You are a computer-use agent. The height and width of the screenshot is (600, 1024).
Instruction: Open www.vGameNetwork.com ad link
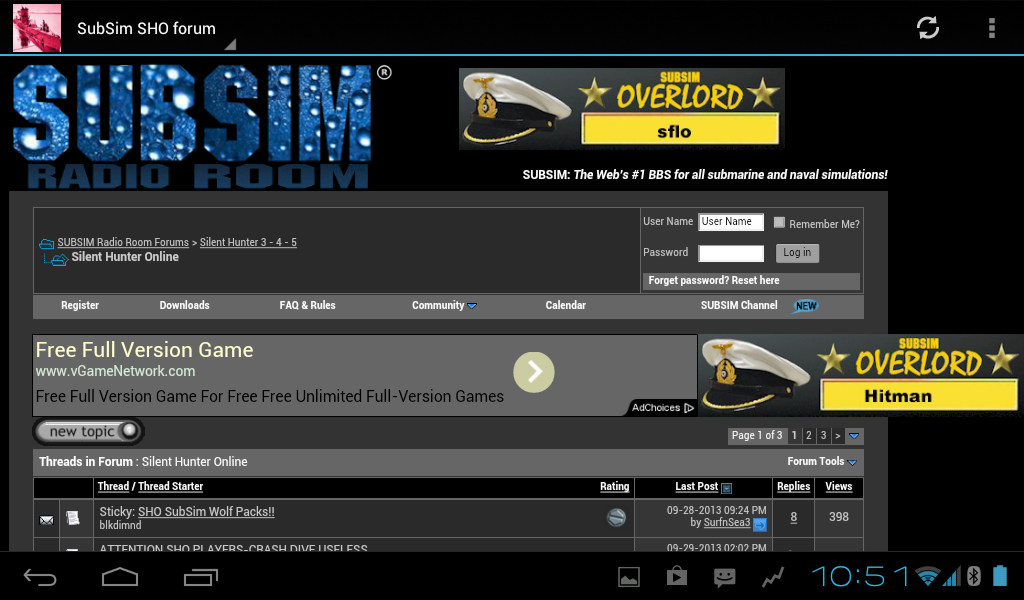click(x=116, y=371)
